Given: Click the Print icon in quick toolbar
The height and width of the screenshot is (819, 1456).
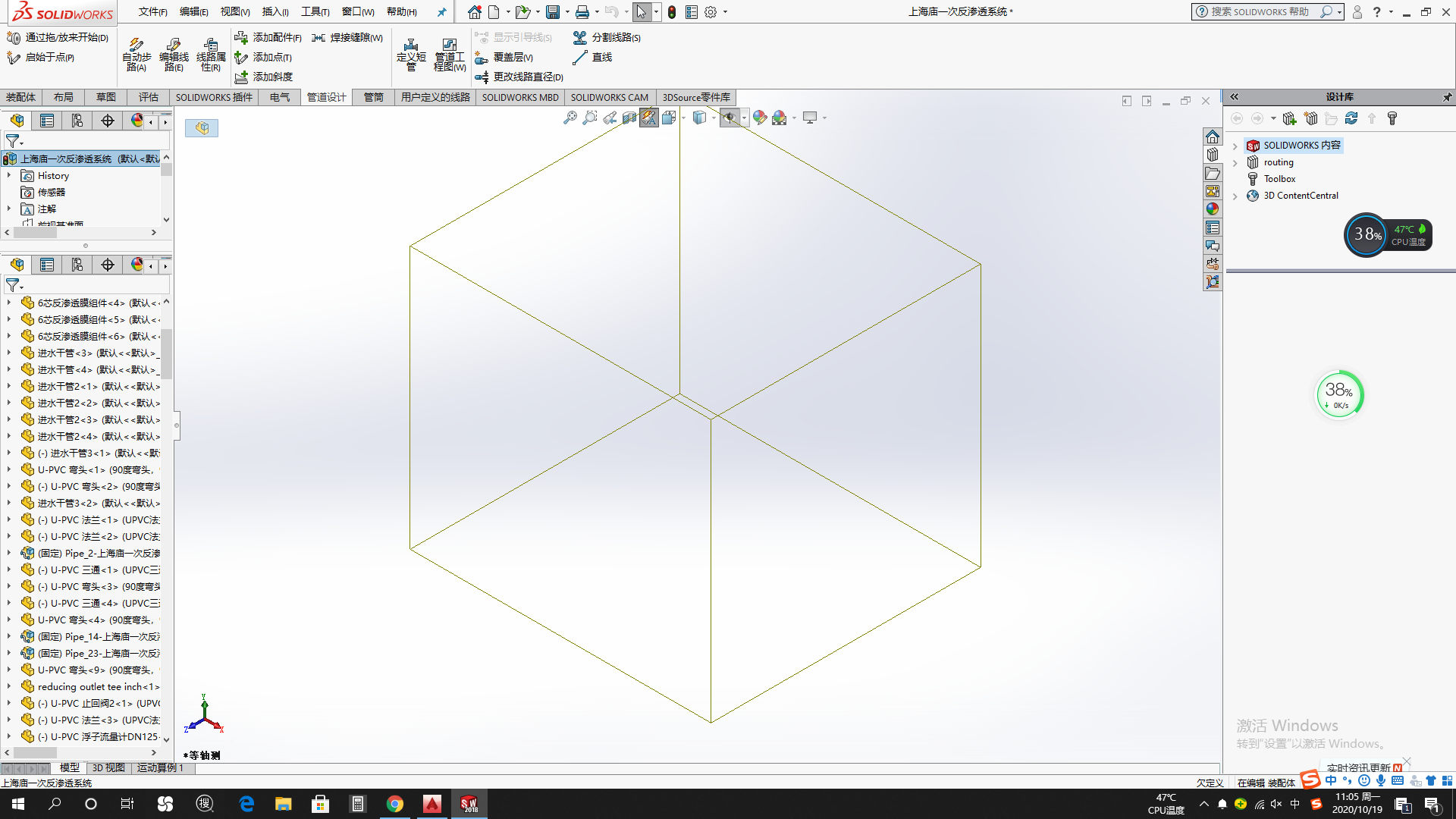Looking at the screenshot, I should coord(582,12).
